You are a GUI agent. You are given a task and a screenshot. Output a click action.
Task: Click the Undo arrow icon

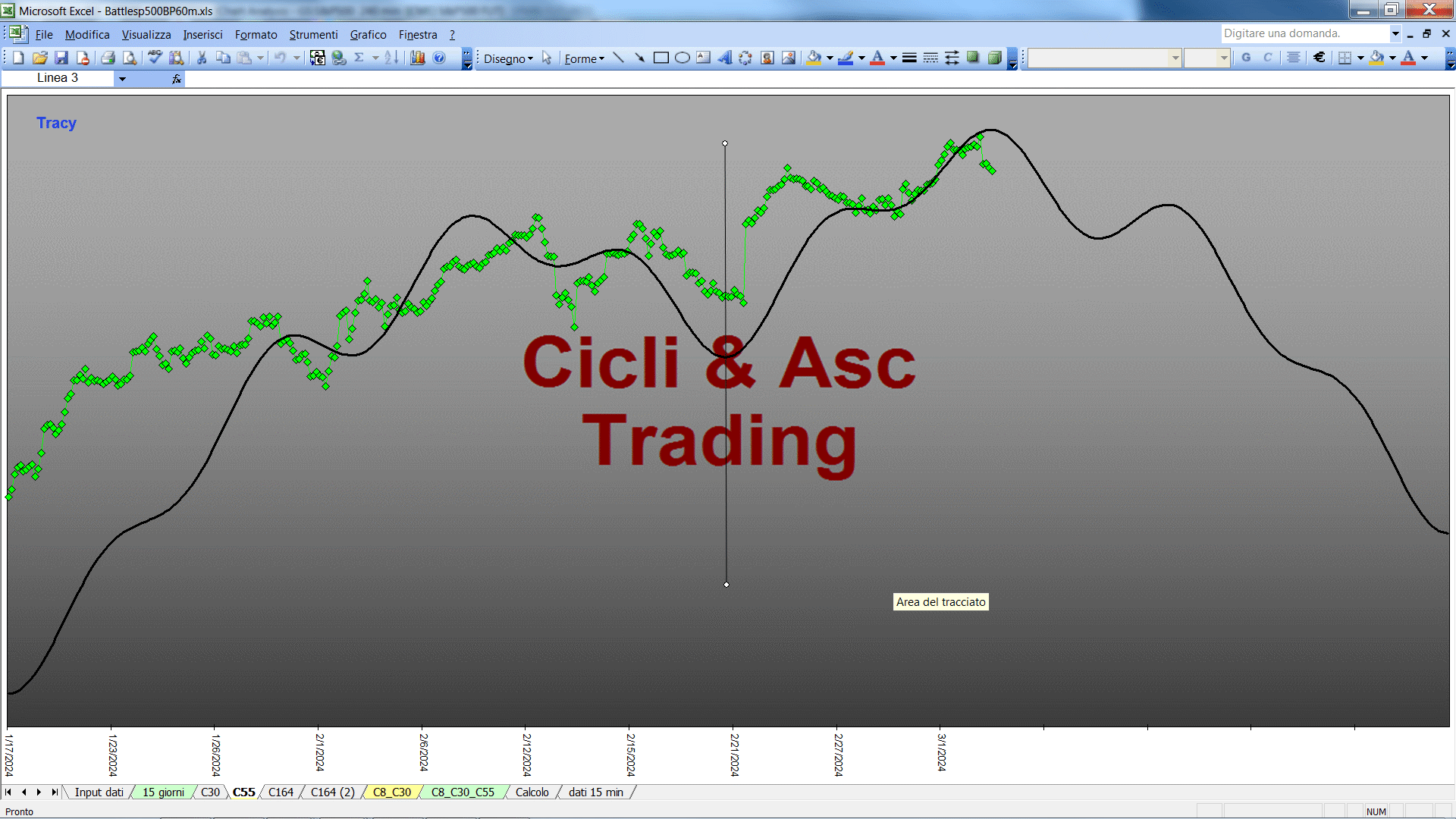pyautogui.click(x=280, y=58)
